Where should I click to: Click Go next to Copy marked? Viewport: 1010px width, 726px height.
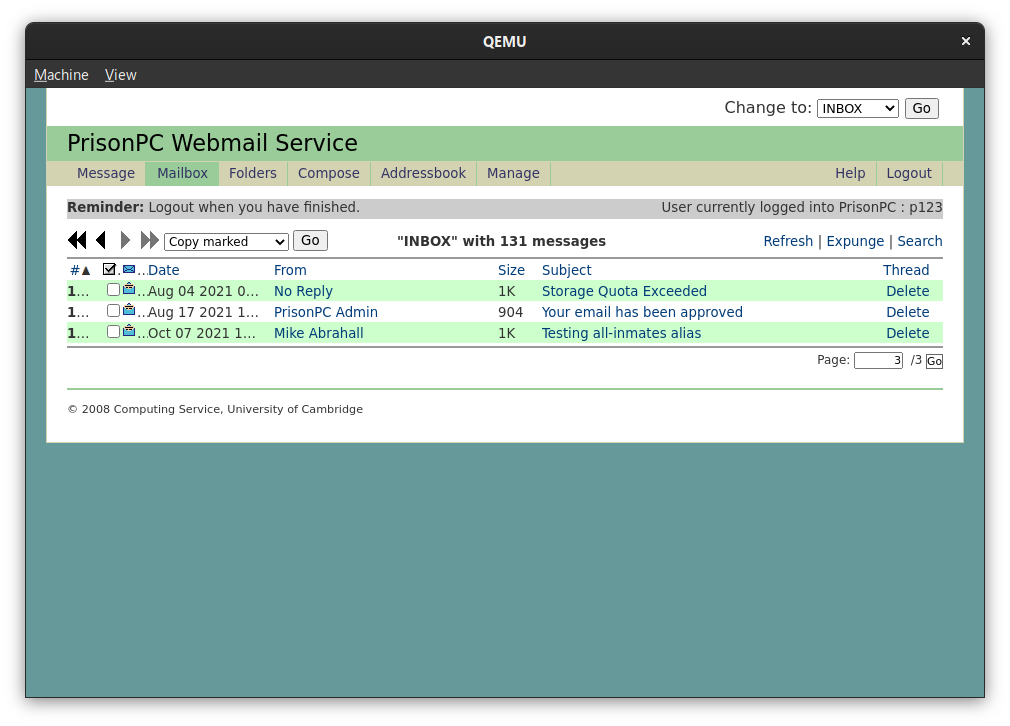310,240
